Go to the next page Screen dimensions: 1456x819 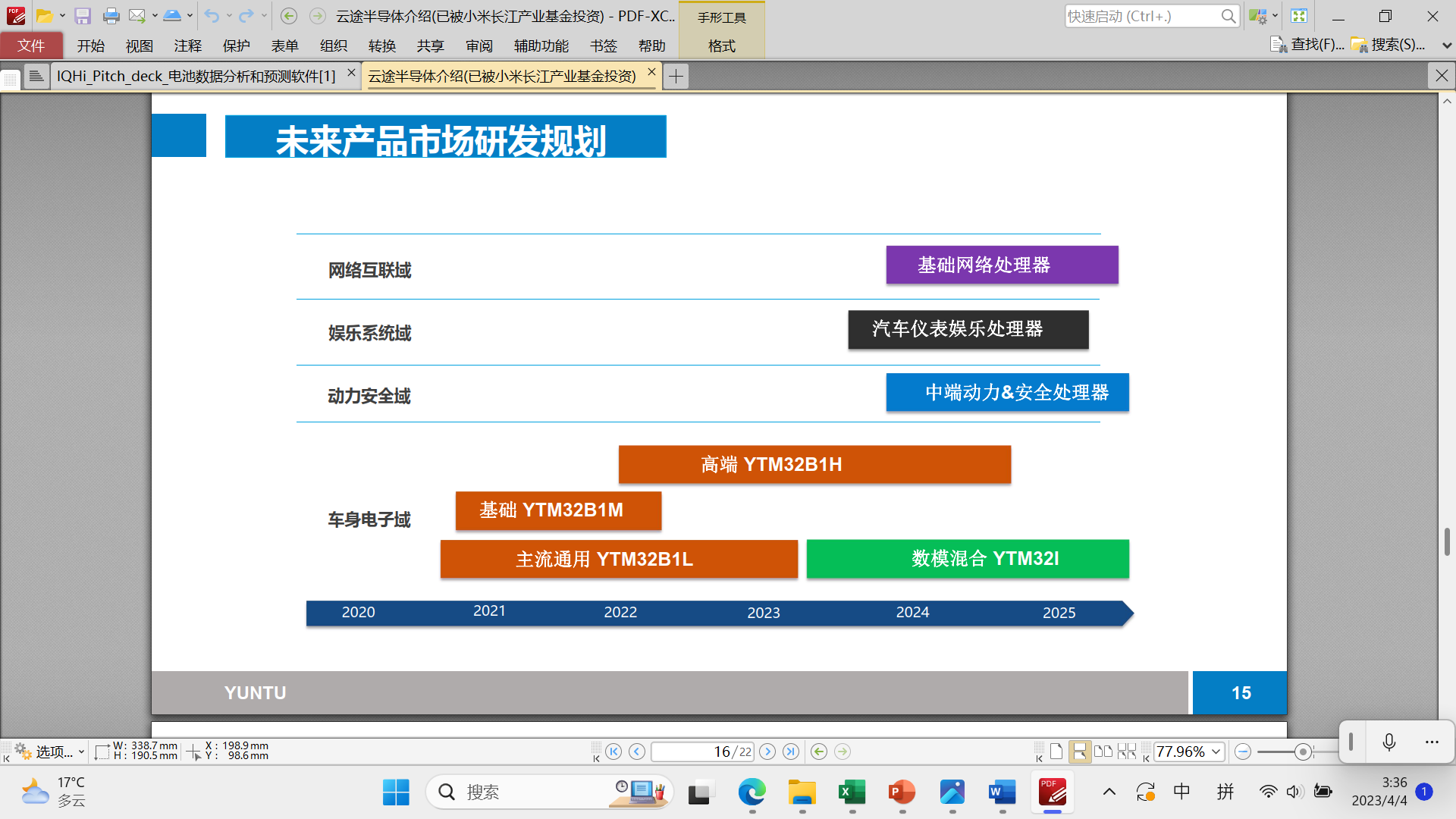click(767, 752)
